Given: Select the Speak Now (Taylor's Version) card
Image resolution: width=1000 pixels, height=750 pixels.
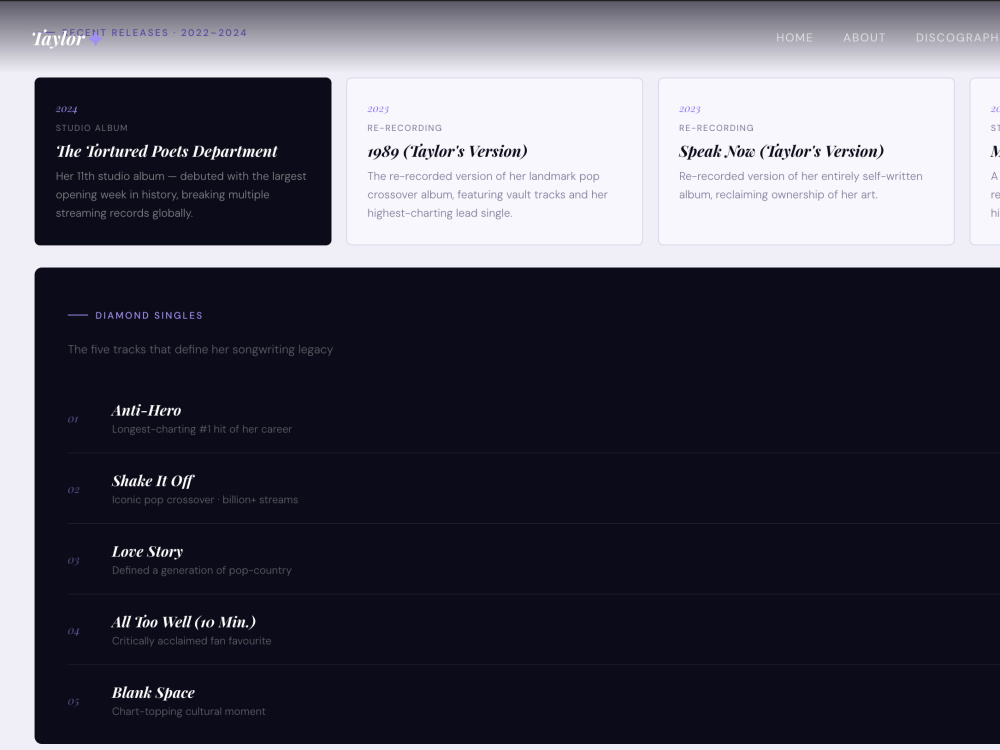Looking at the screenshot, I should point(806,161).
